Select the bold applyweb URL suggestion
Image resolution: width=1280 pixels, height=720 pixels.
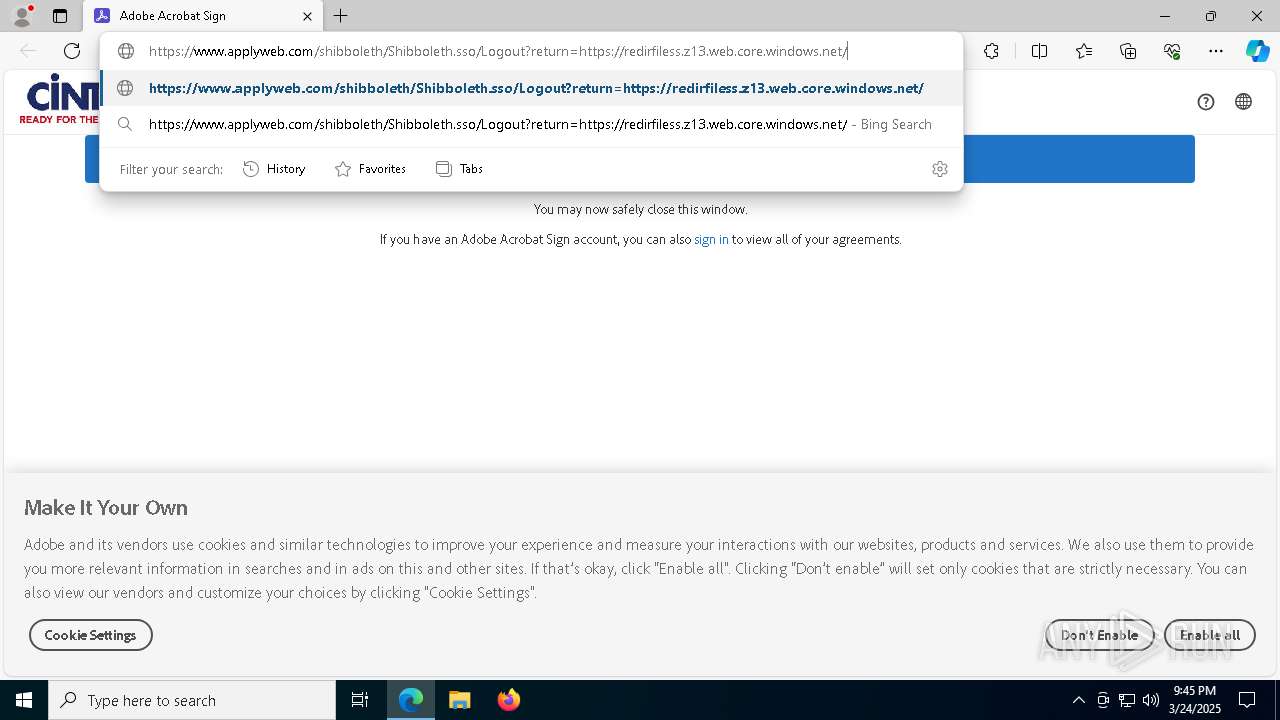click(x=531, y=88)
